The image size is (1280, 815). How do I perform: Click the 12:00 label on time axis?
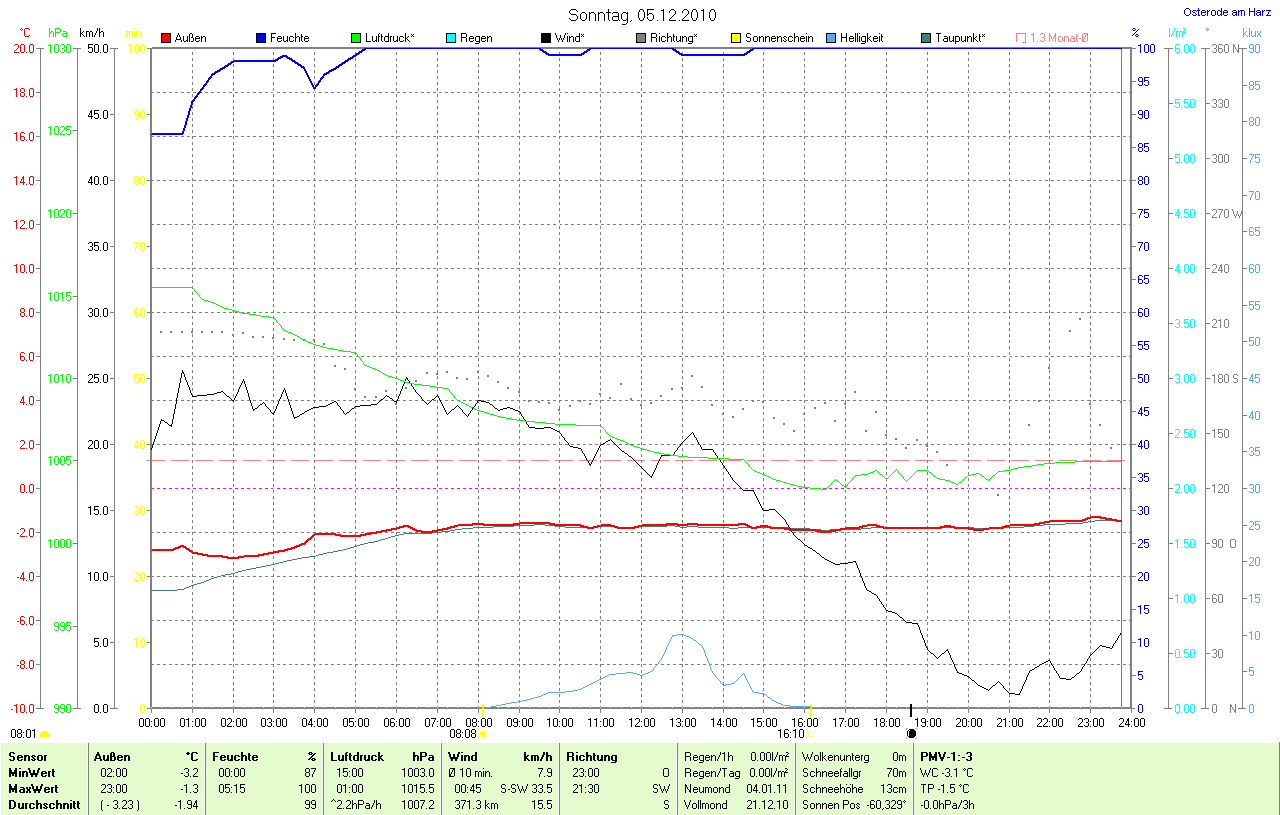coord(641,722)
